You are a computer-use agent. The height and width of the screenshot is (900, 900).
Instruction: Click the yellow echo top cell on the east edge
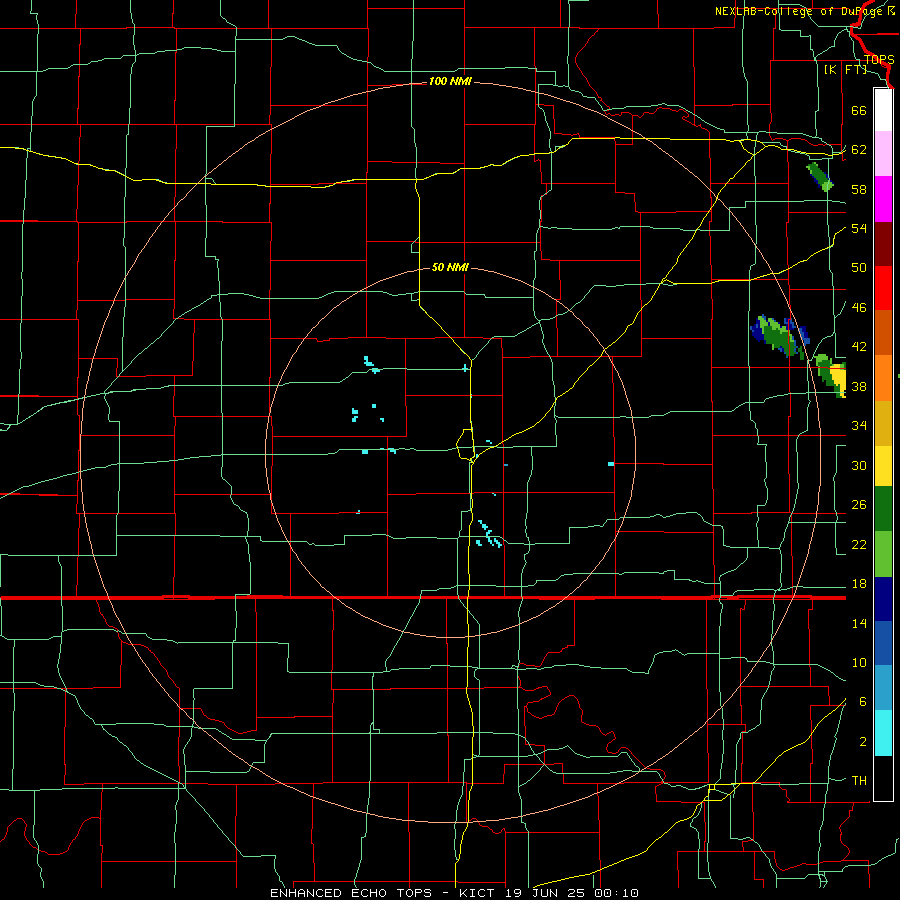(839, 379)
